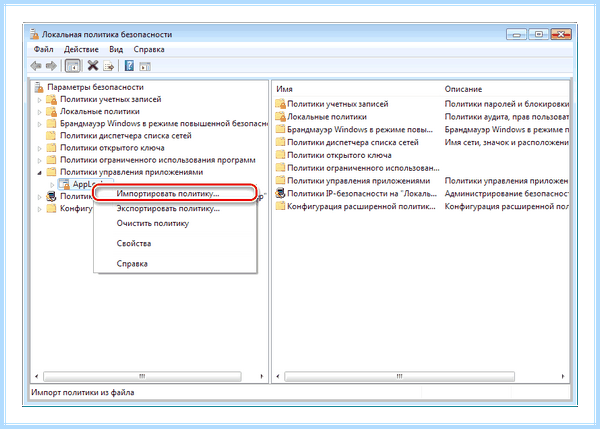
Task: Click the AppLocker node icon in tree
Action: click(64, 184)
